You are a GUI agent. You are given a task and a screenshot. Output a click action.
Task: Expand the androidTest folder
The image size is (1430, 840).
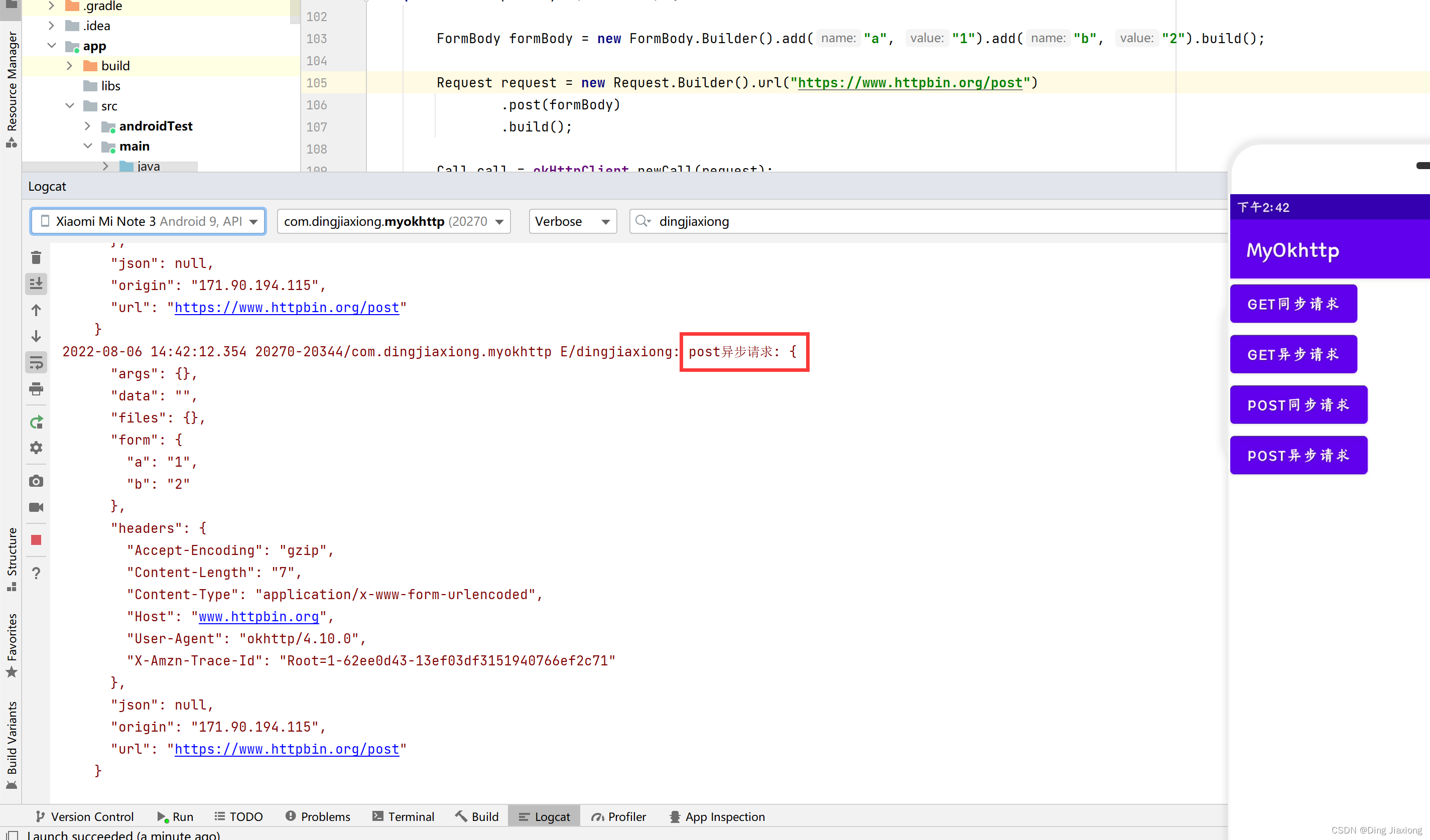tap(87, 126)
